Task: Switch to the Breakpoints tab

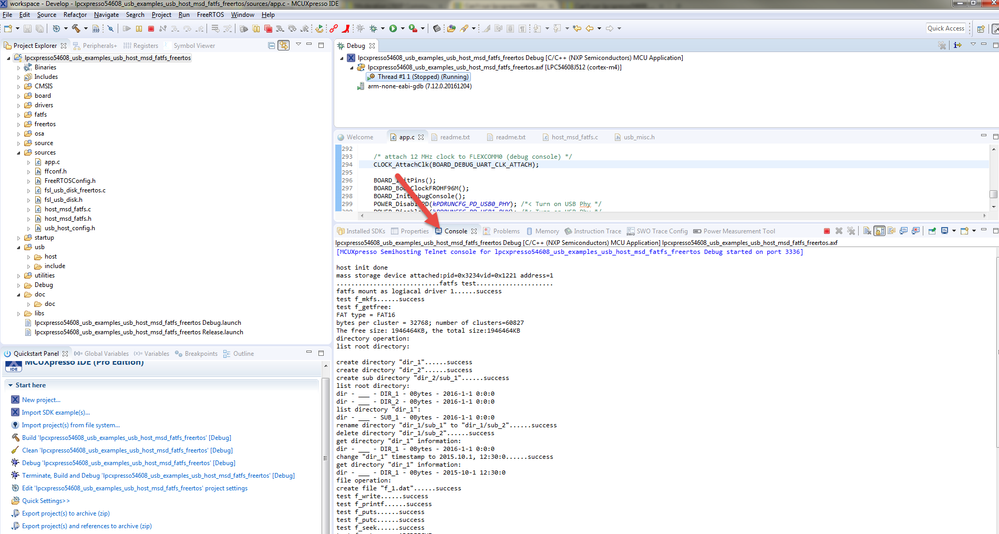Action: [x=196, y=354]
